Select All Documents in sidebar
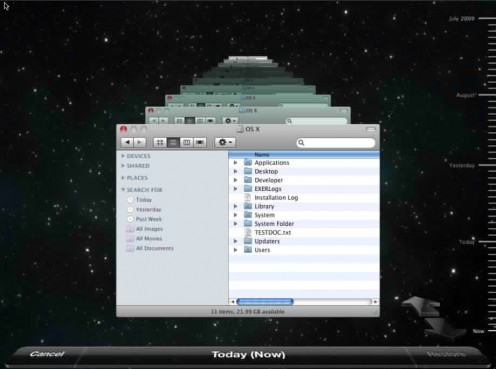Viewport: 496px width, 369px height. tap(155, 248)
